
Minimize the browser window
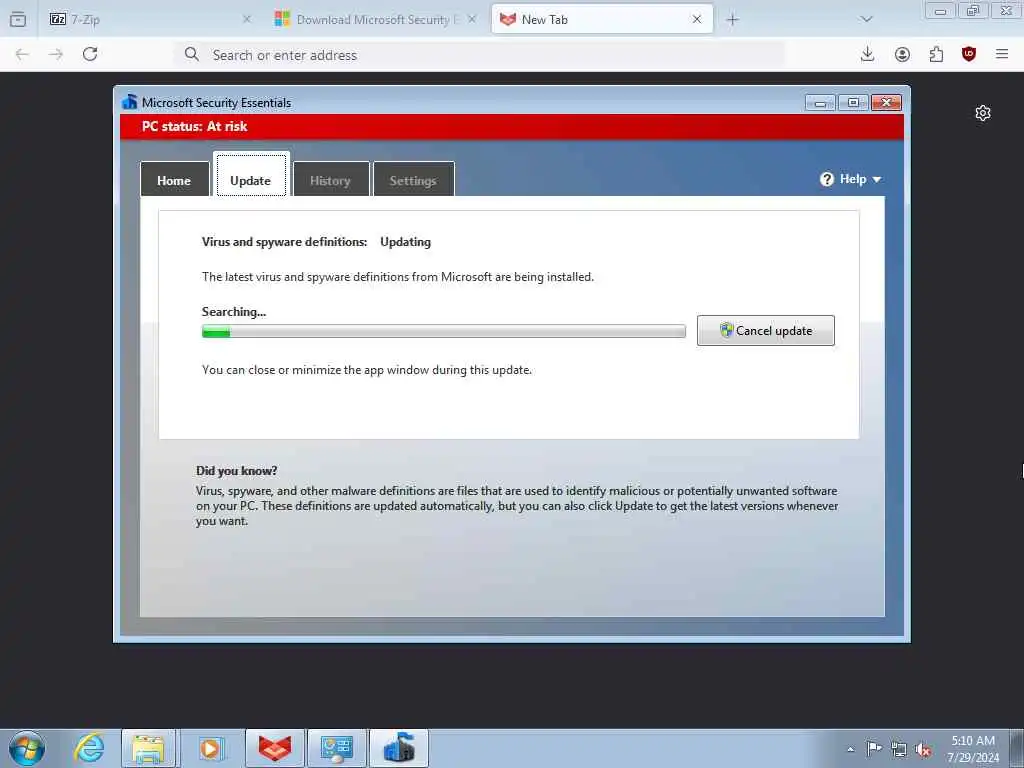point(940,10)
